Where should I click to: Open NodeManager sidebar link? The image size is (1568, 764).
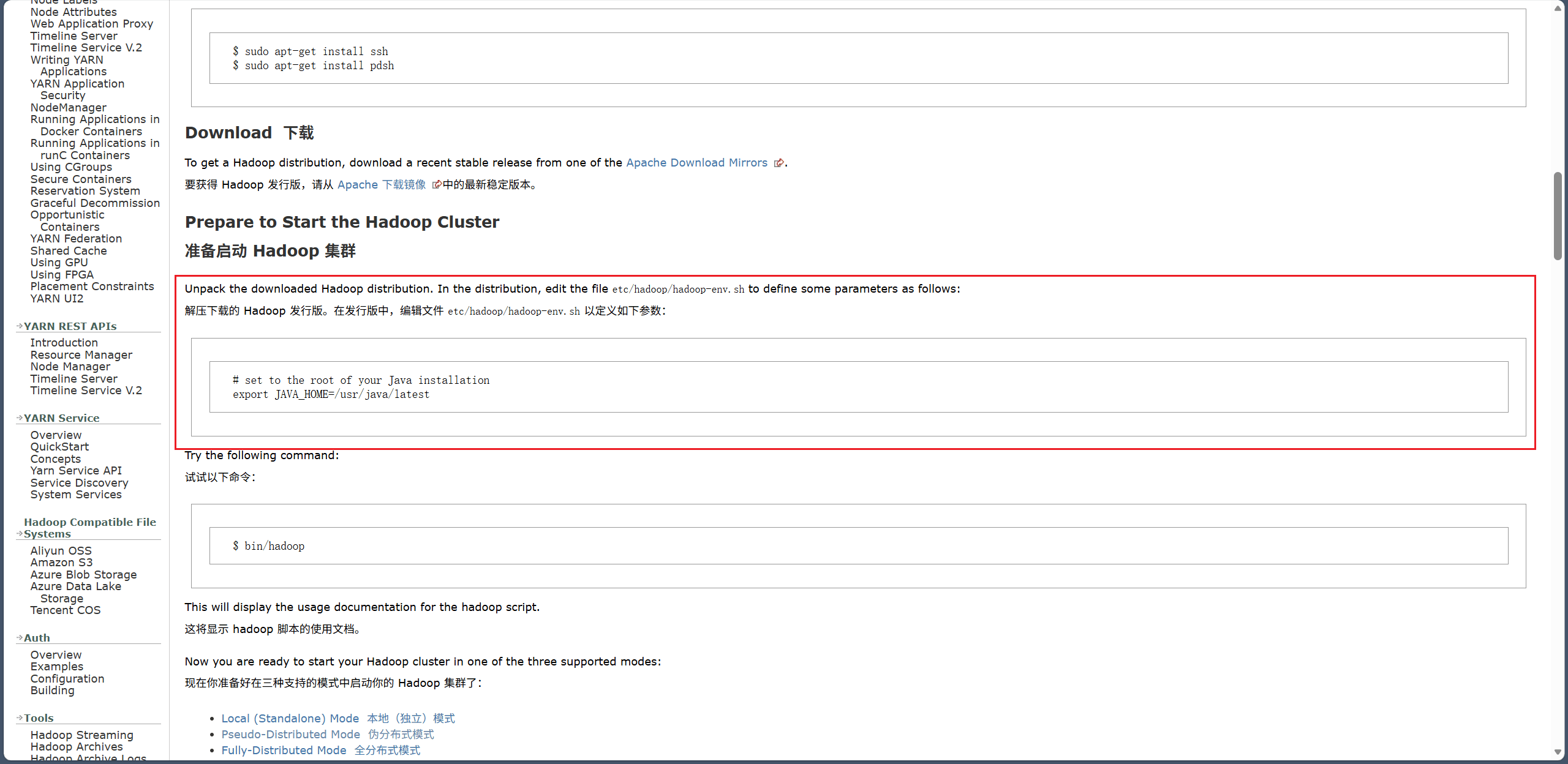69,108
